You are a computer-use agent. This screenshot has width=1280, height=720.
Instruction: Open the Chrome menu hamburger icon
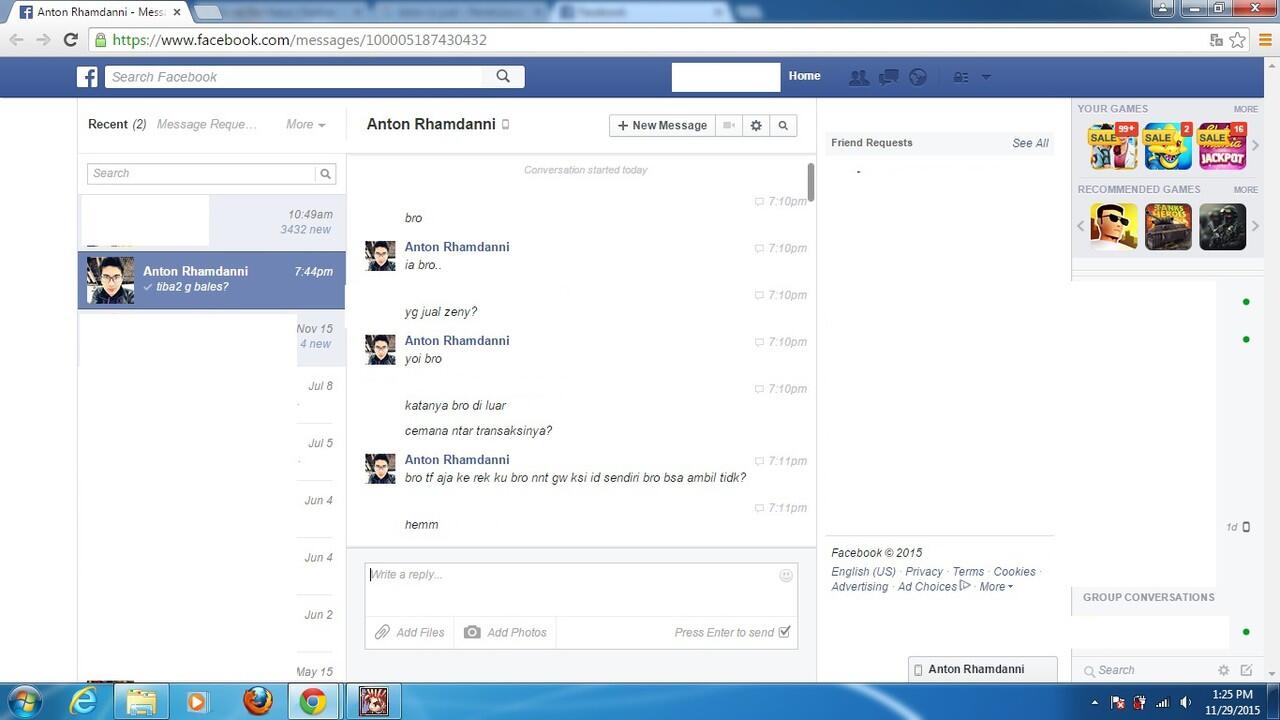pos(1264,40)
